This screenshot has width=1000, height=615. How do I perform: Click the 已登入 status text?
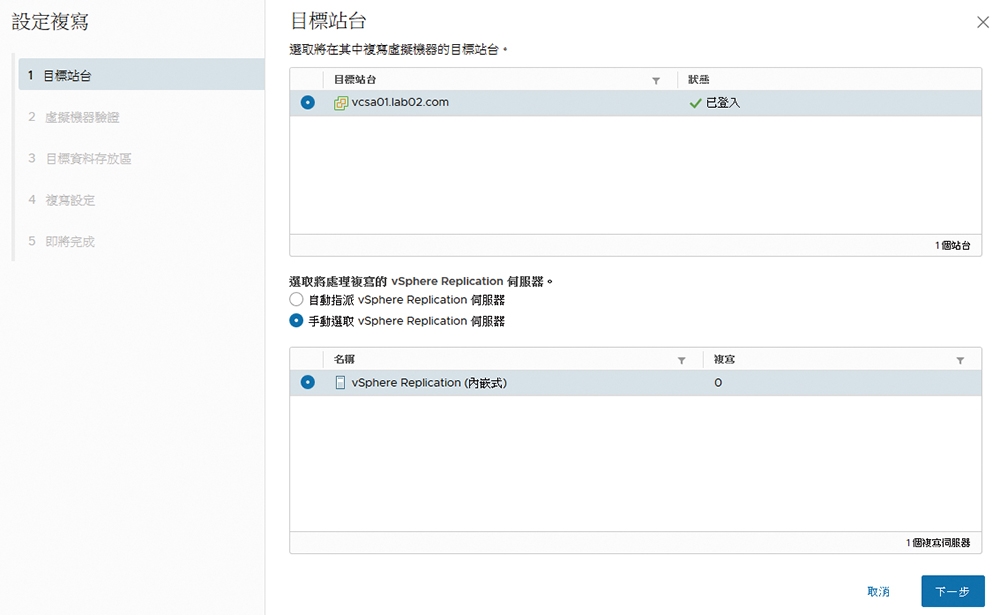(723, 103)
